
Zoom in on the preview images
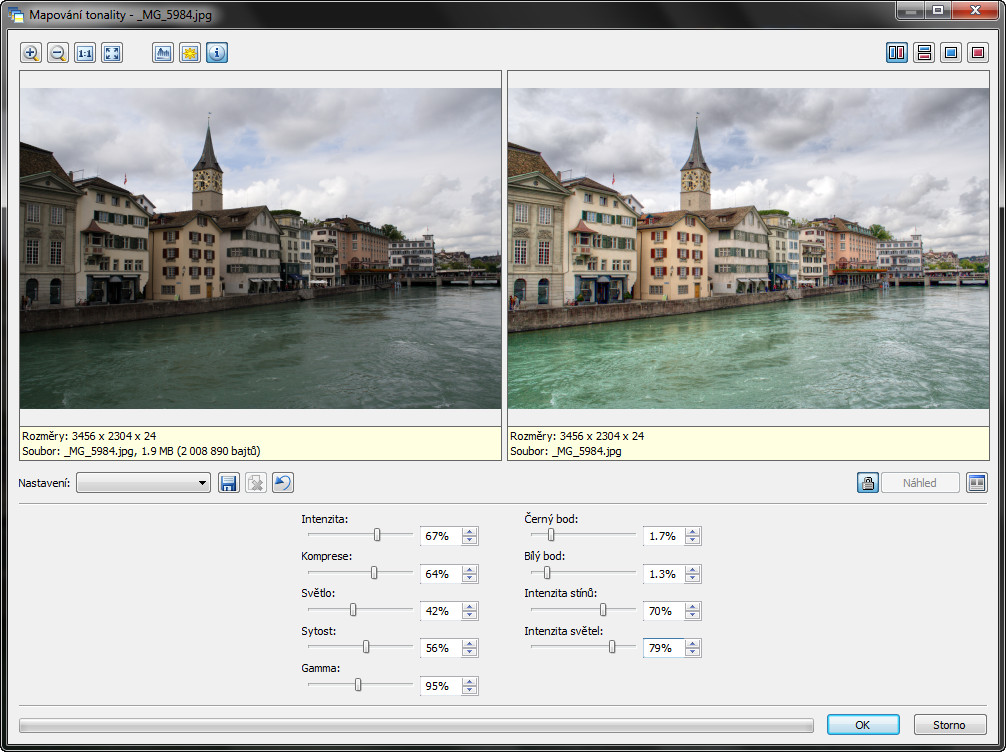coord(31,53)
